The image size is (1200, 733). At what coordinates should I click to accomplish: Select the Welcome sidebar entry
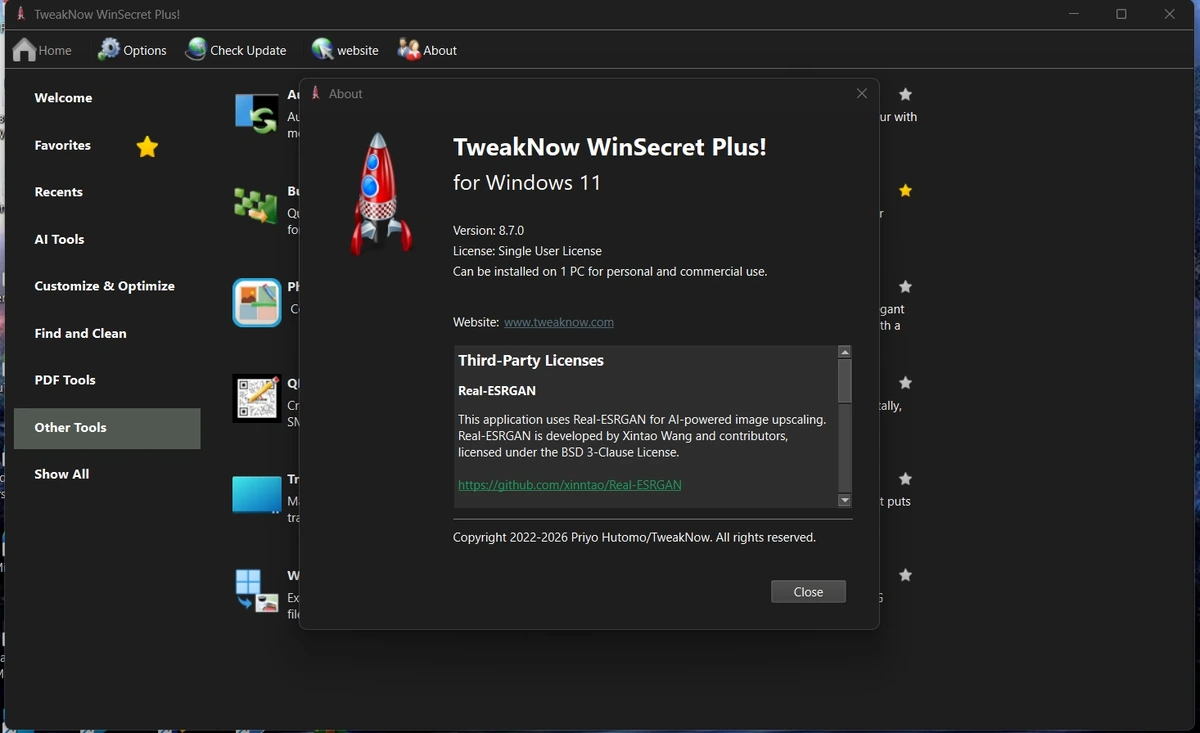click(x=63, y=98)
